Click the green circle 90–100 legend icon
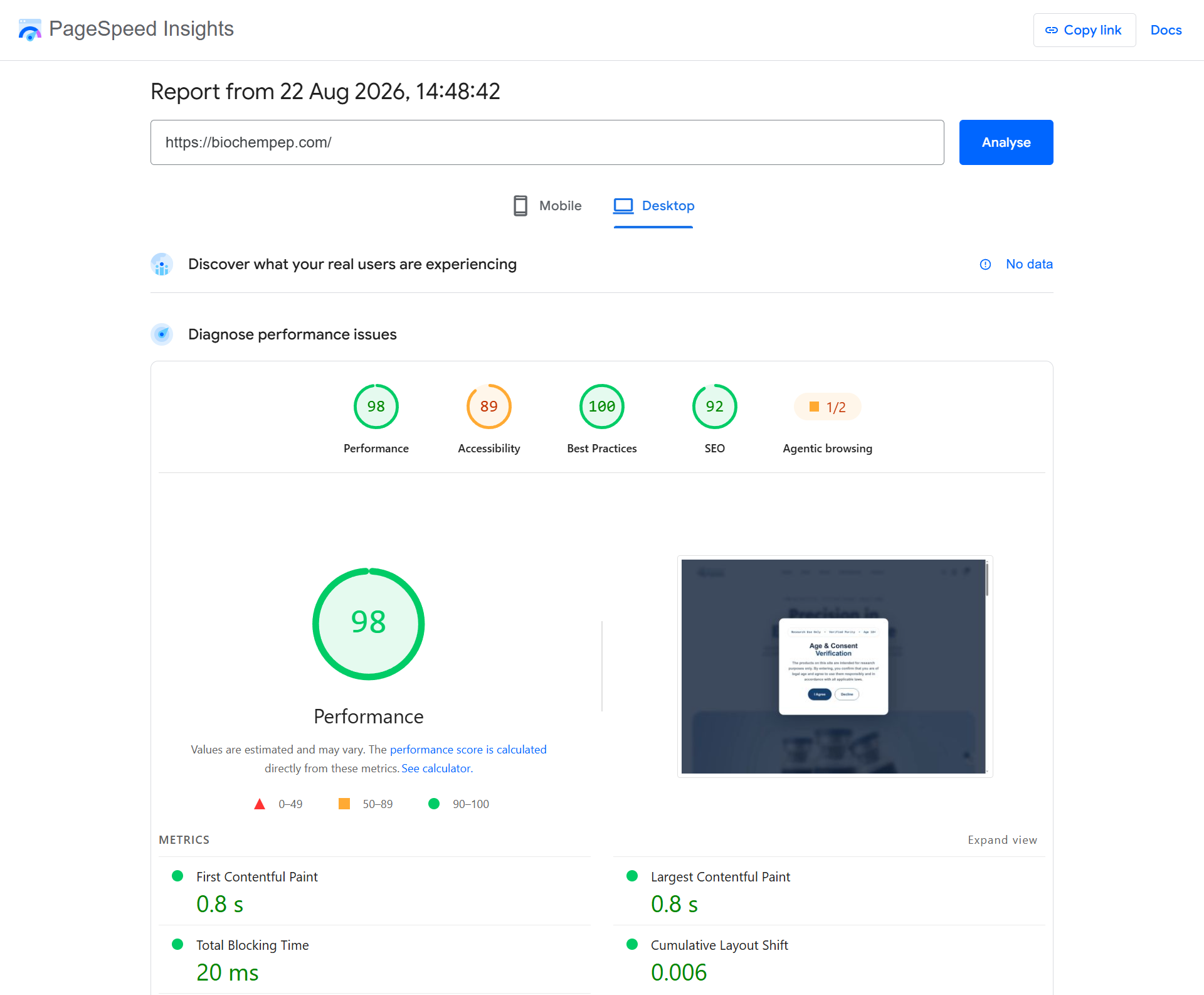1204x995 pixels. pos(434,804)
